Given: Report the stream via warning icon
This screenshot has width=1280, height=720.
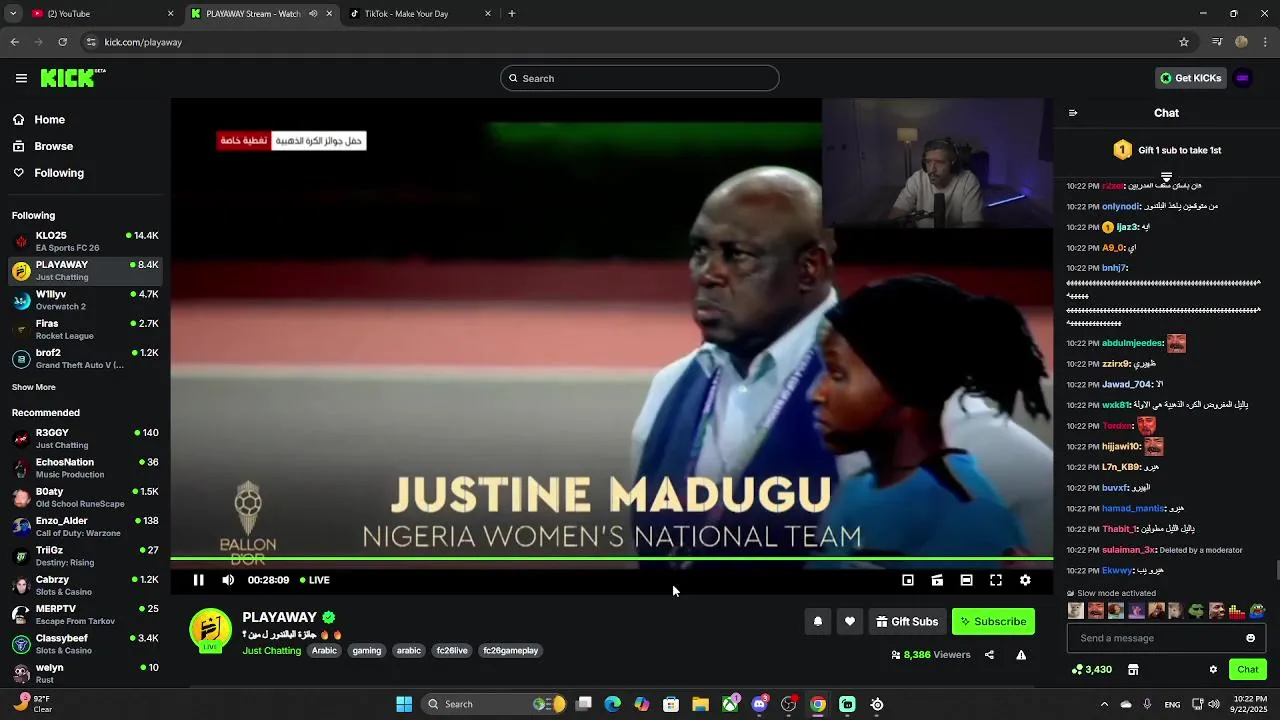Looking at the screenshot, I should coord(1021,655).
